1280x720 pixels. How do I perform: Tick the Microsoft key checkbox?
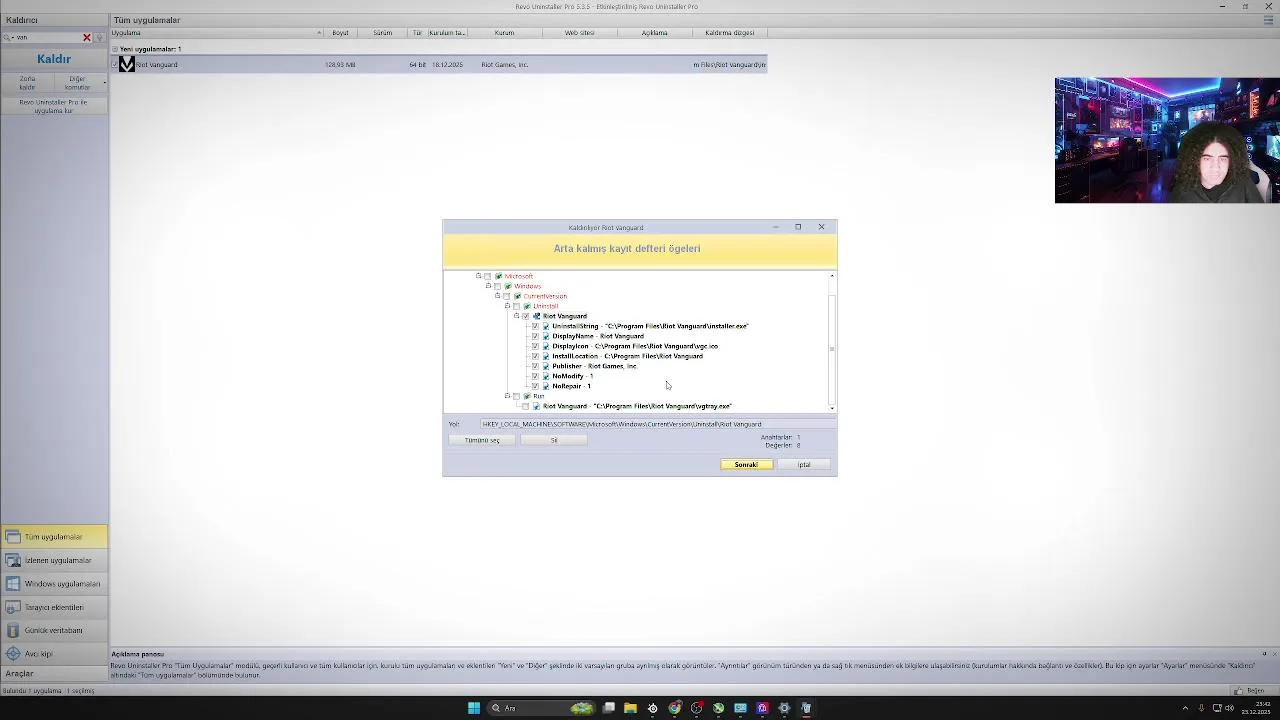point(487,276)
